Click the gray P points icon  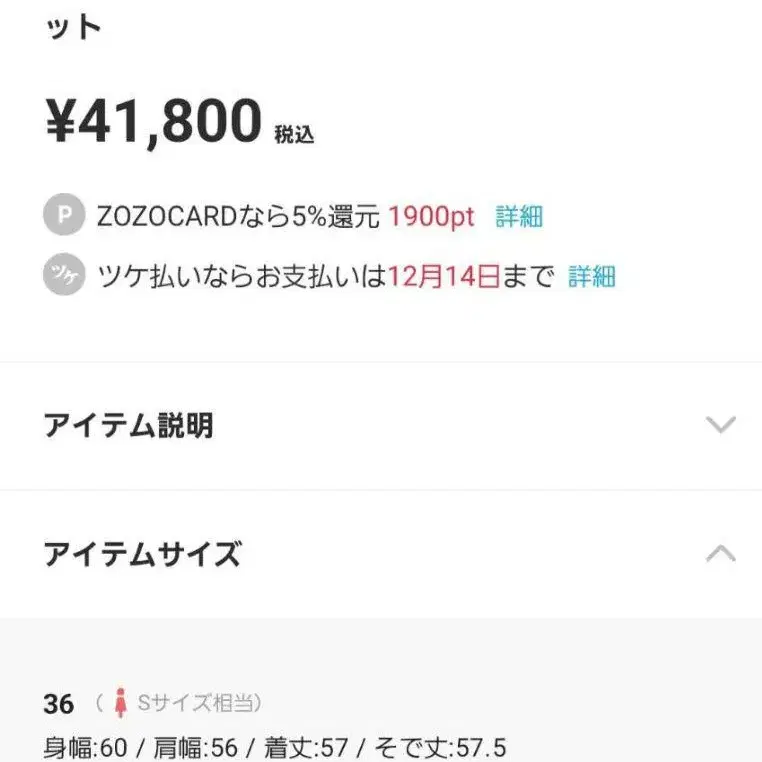click(x=64, y=216)
